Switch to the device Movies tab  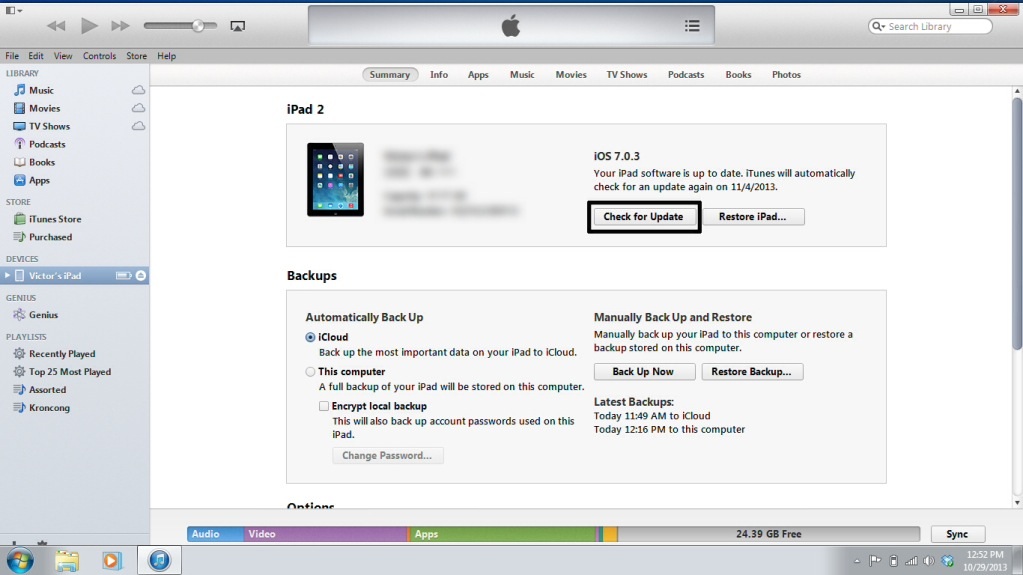click(x=571, y=74)
